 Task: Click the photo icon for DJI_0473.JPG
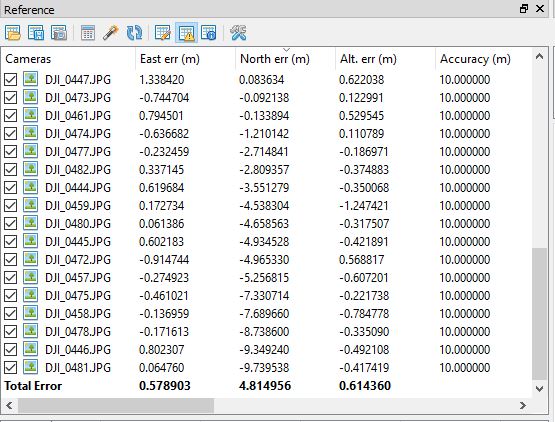click(31, 97)
